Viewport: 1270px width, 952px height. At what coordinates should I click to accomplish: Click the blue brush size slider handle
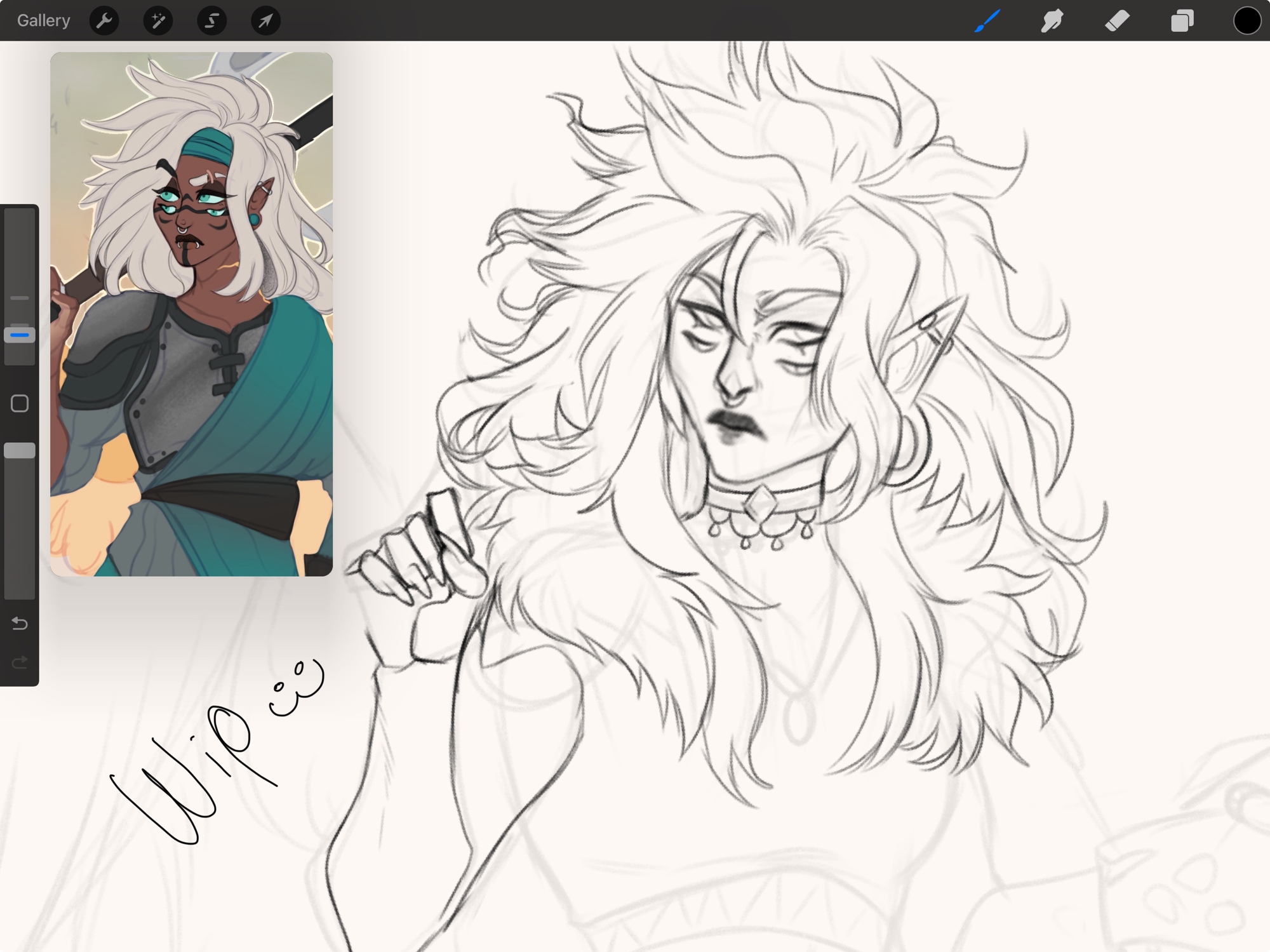(x=20, y=335)
